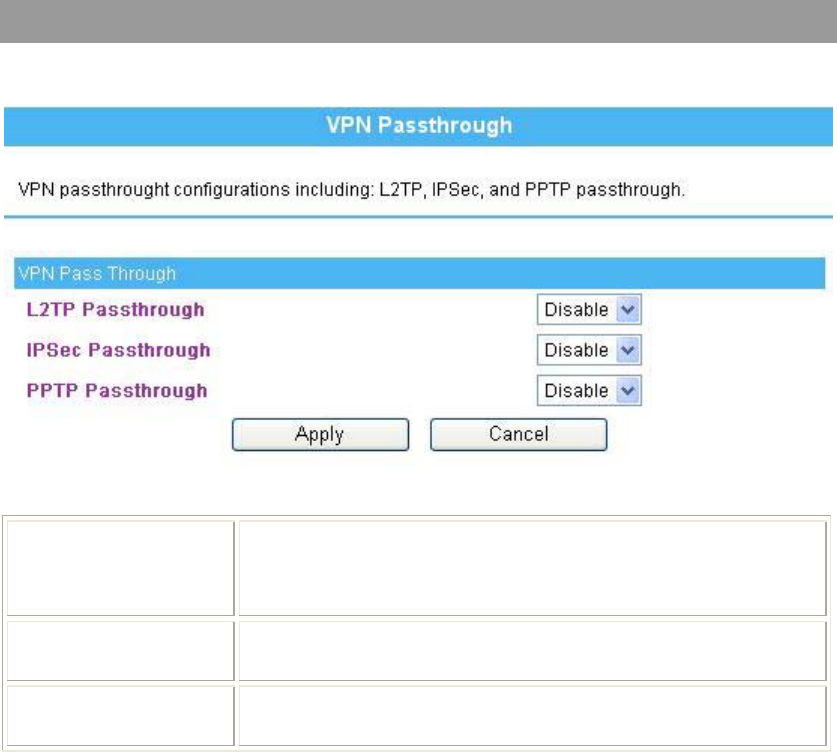Click the VPN Pass Through section header
This screenshot has height=752, width=837.
(x=420, y=273)
